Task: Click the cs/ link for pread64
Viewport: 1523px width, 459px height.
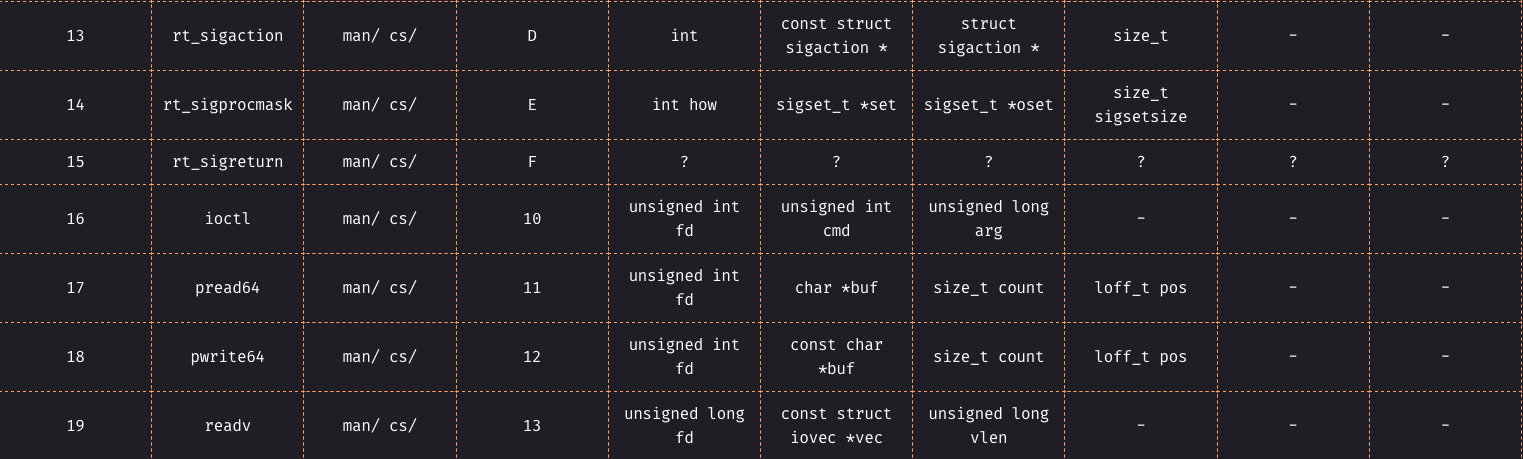Action: point(403,288)
